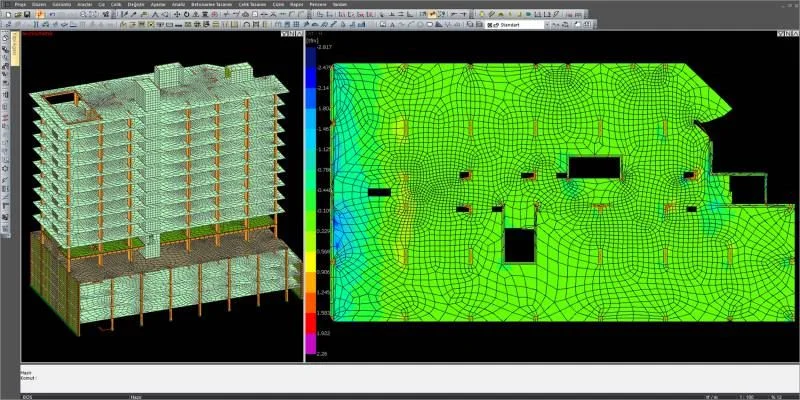The width and height of the screenshot is (800, 400).
Task: Select the Move four-arrow tool icon
Action: (177, 14)
